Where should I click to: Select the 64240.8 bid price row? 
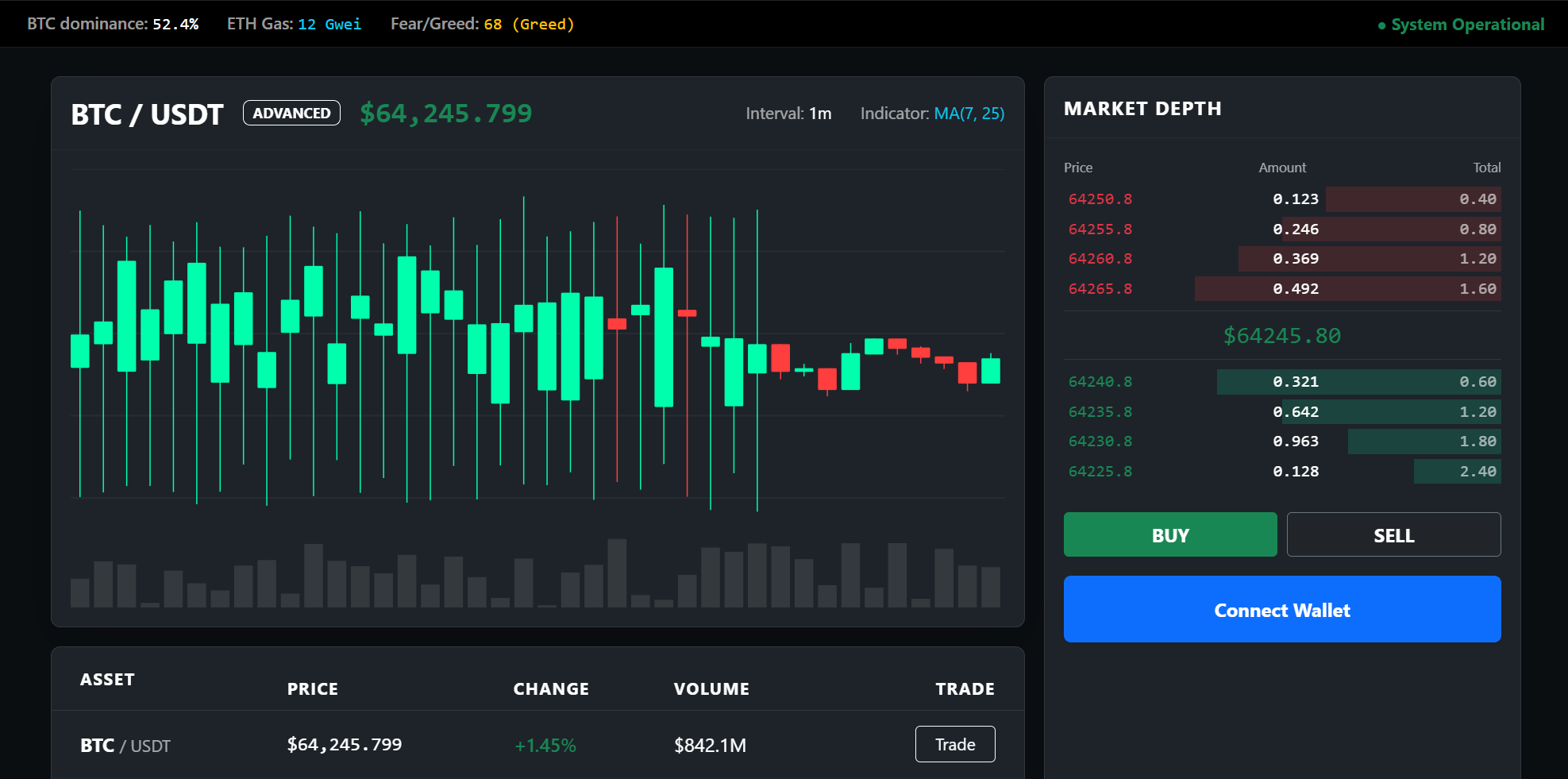tap(1281, 382)
